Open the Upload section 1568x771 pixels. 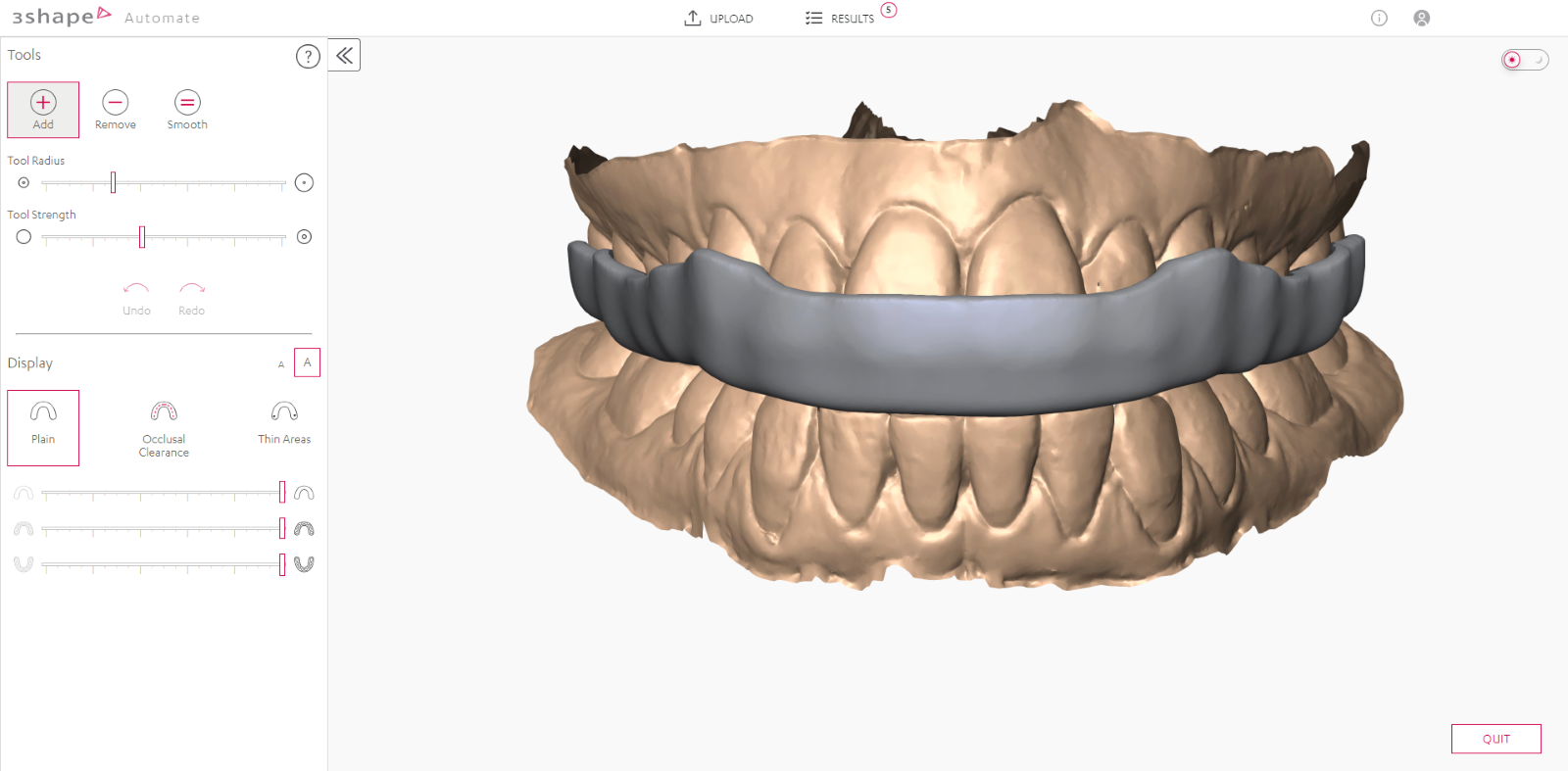click(x=719, y=18)
